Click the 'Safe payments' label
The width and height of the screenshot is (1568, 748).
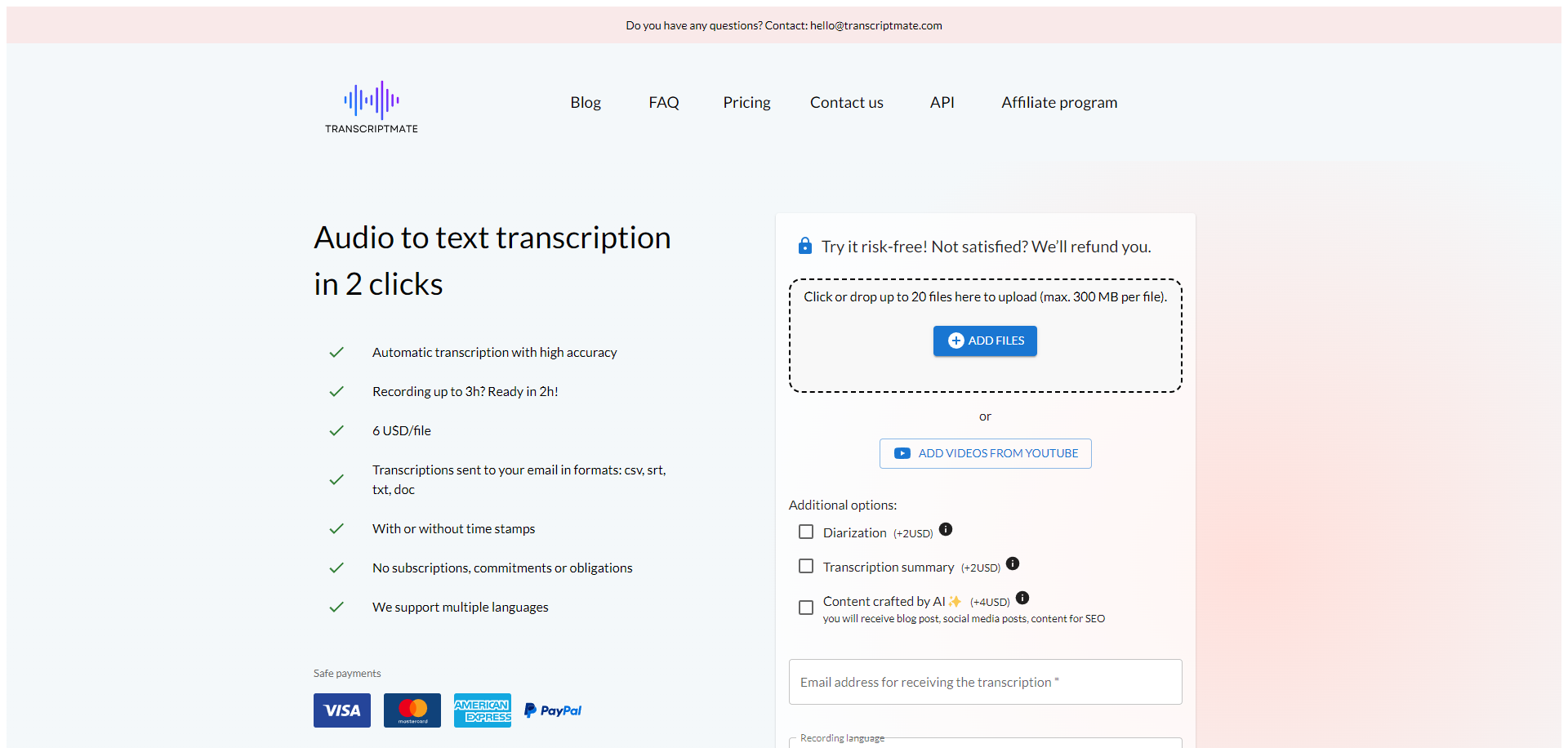click(347, 673)
